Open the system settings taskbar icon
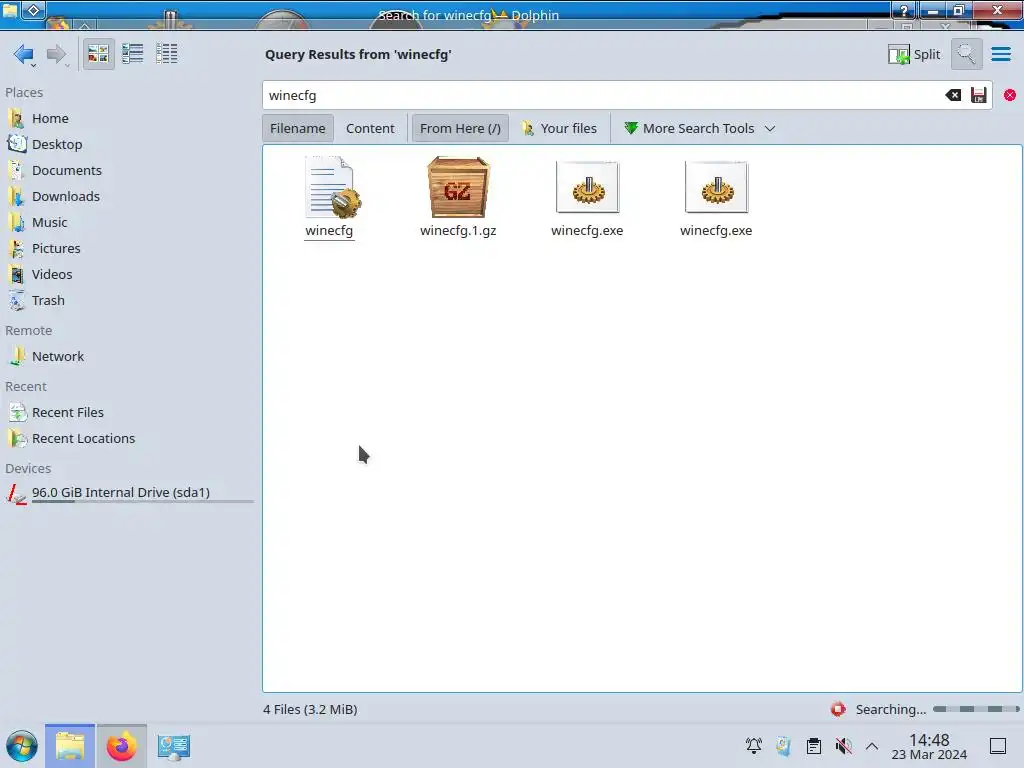The height and width of the screenshot is (768, 1024). (173, 746)
